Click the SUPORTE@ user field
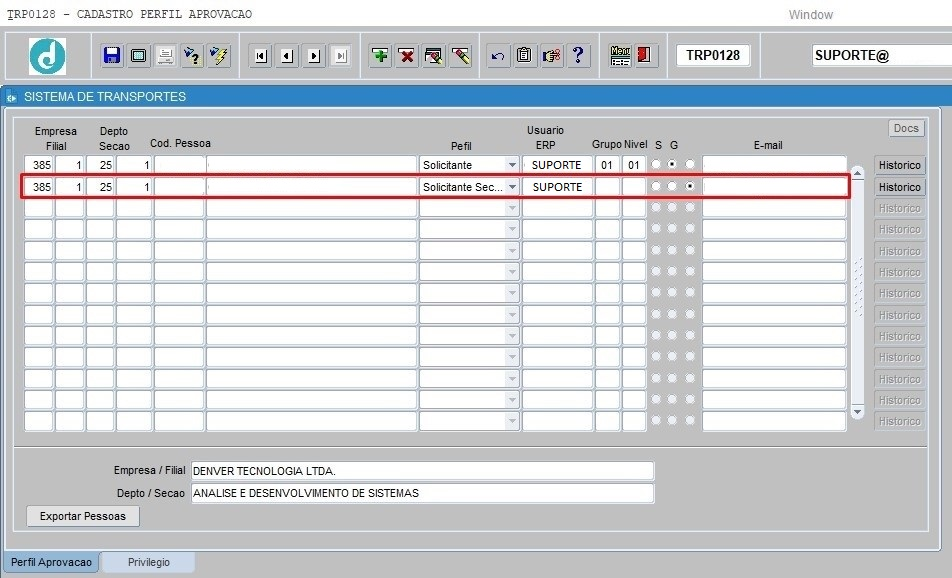 882,55
